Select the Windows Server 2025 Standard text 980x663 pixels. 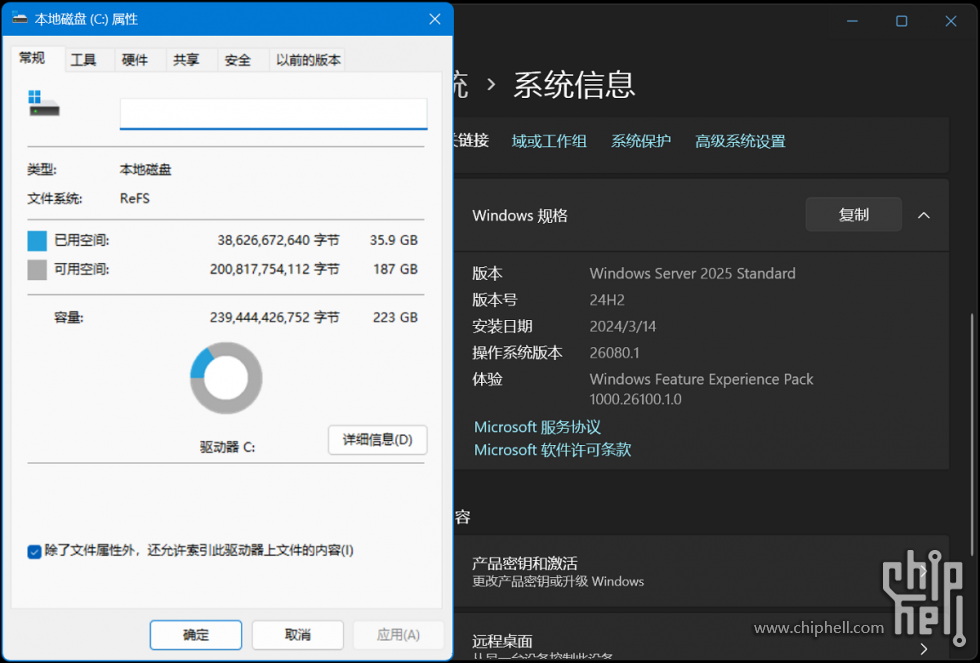coord(692,274)
